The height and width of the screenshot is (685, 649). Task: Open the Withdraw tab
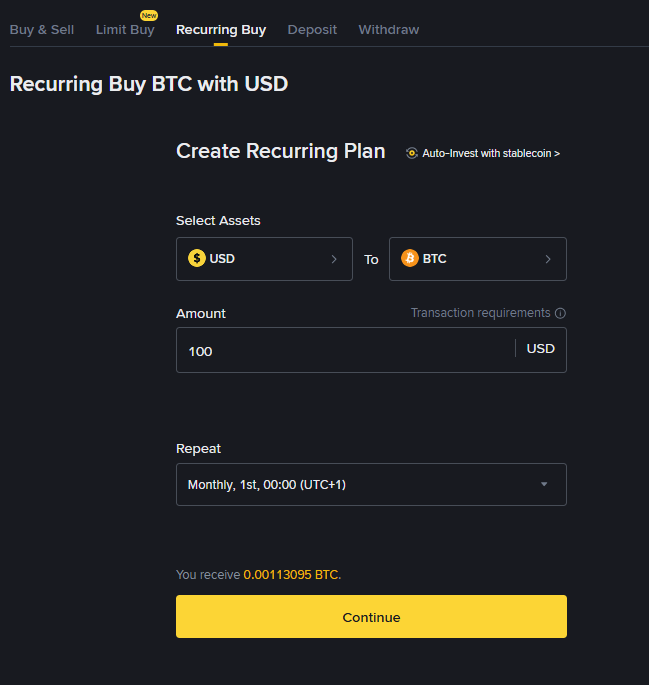(x=389, y=30)
